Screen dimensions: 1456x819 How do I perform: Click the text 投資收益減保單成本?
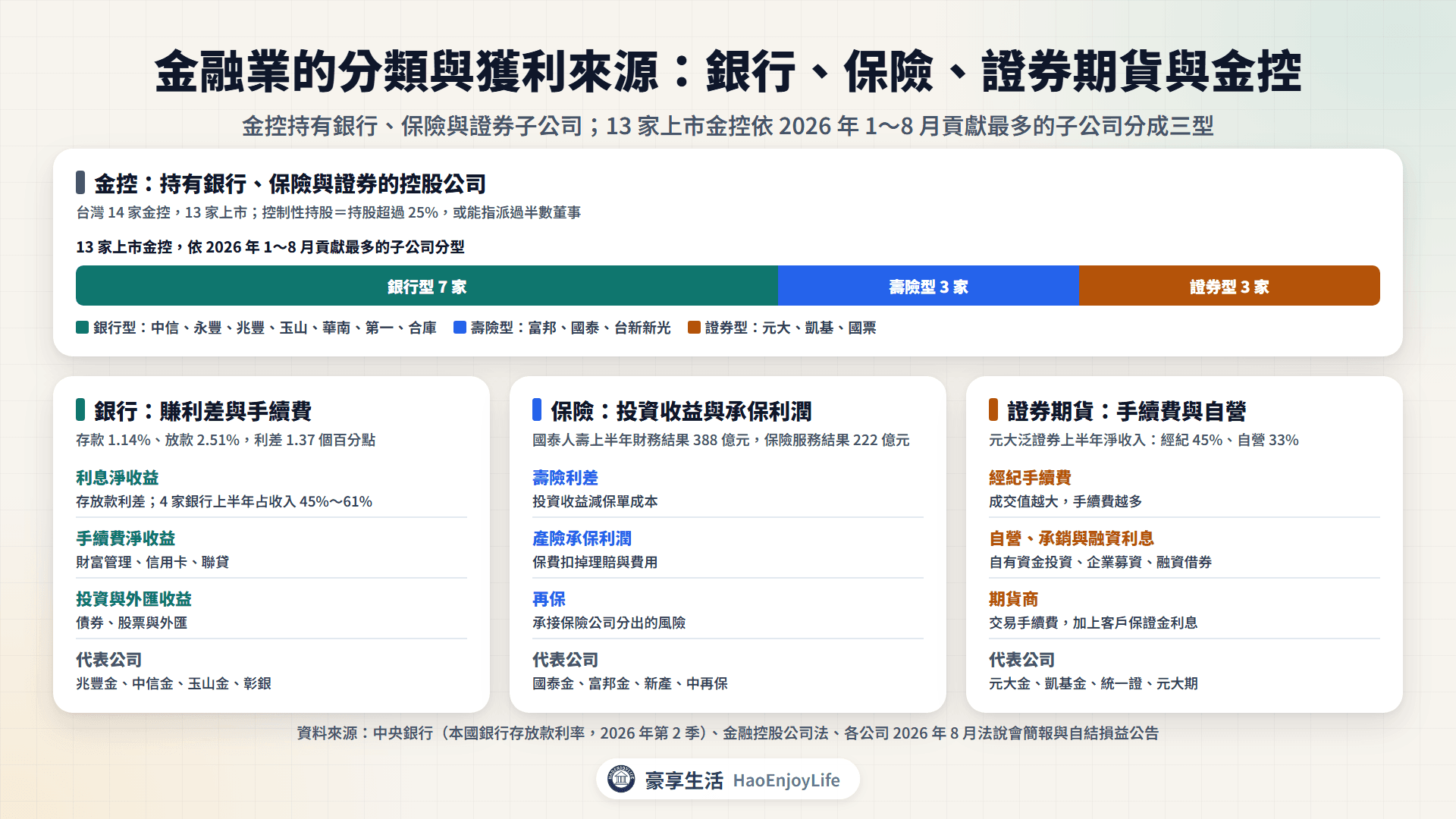coord(595,501)
